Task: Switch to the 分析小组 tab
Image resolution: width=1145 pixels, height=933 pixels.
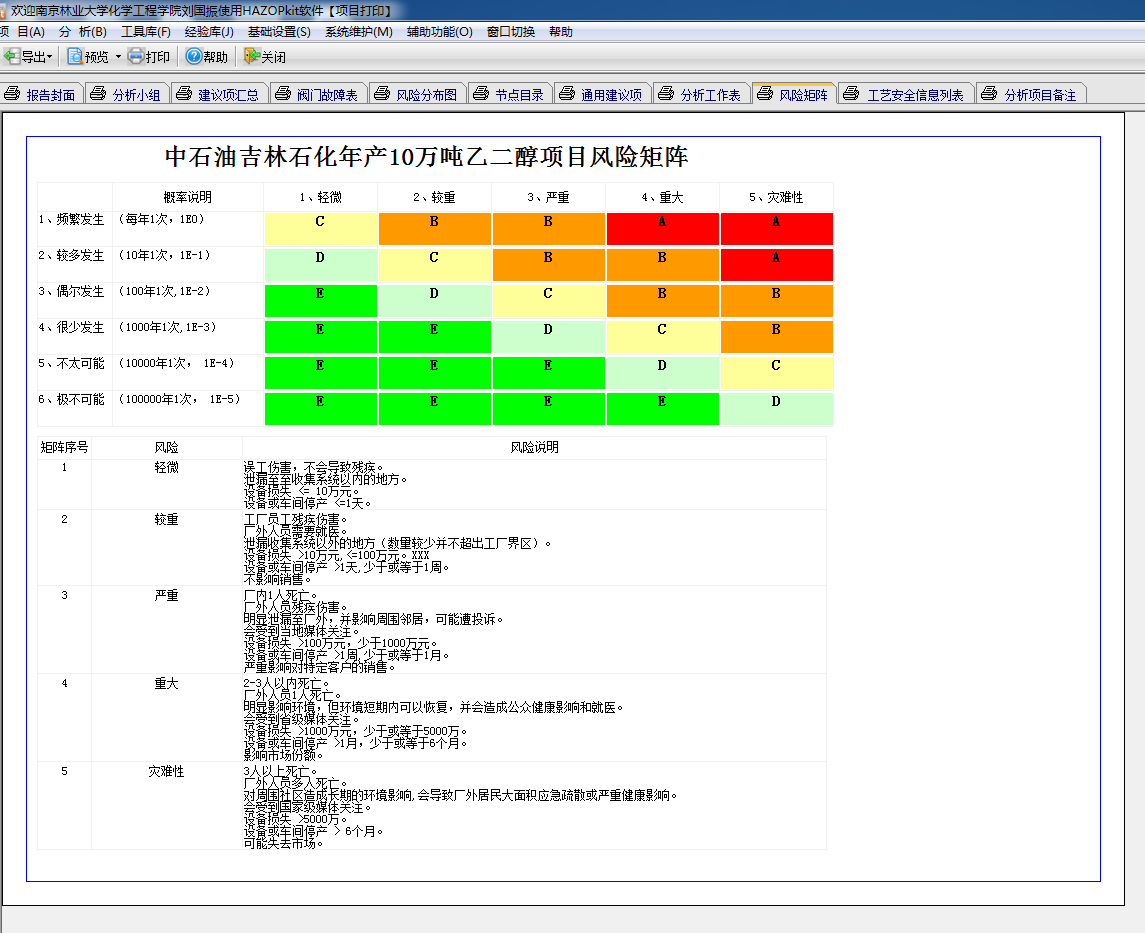Action: [x=128, y=94]
